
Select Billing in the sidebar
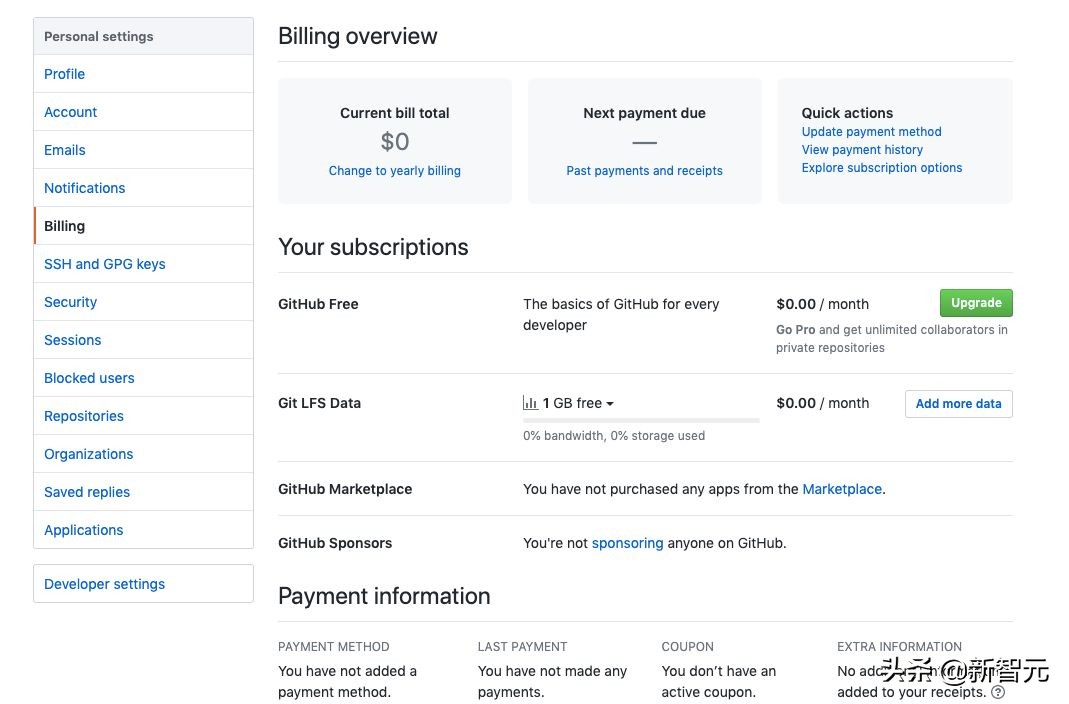[x=64, y=225]
